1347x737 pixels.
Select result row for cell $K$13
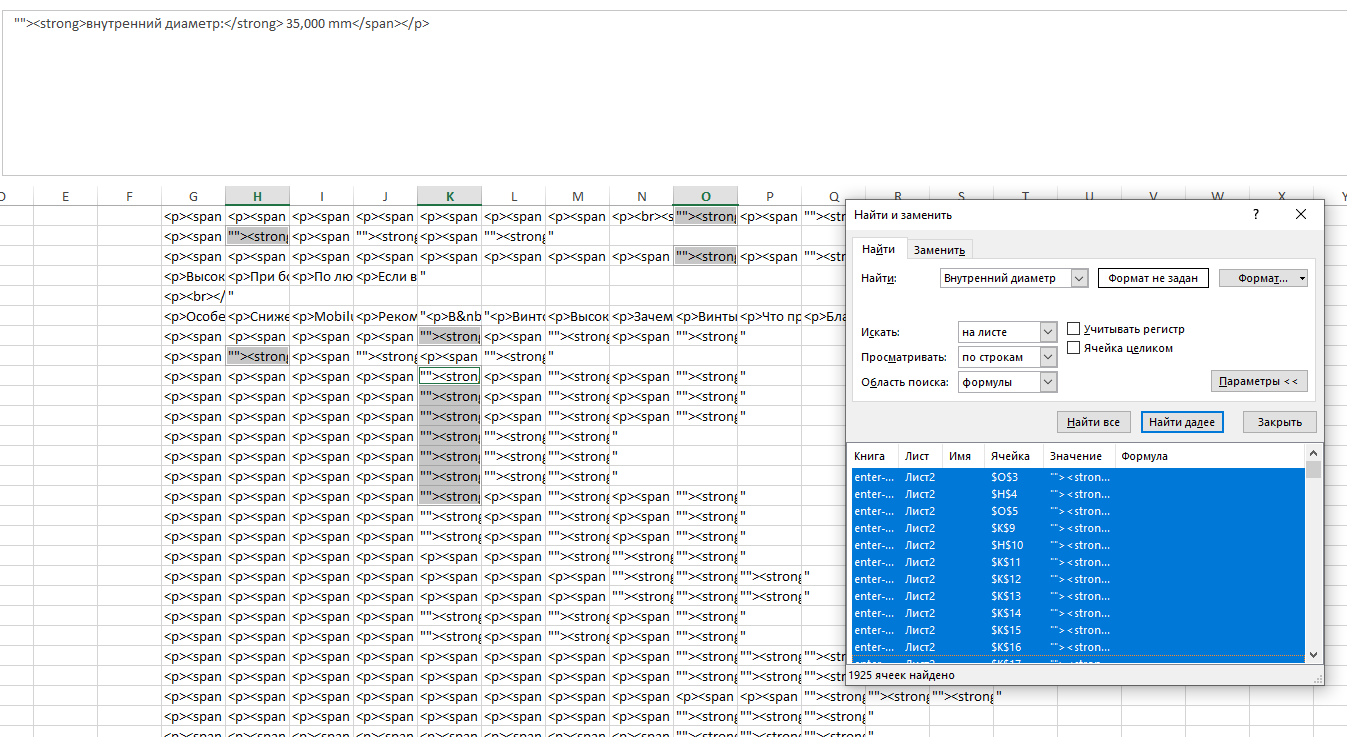tap(1078, 596)
